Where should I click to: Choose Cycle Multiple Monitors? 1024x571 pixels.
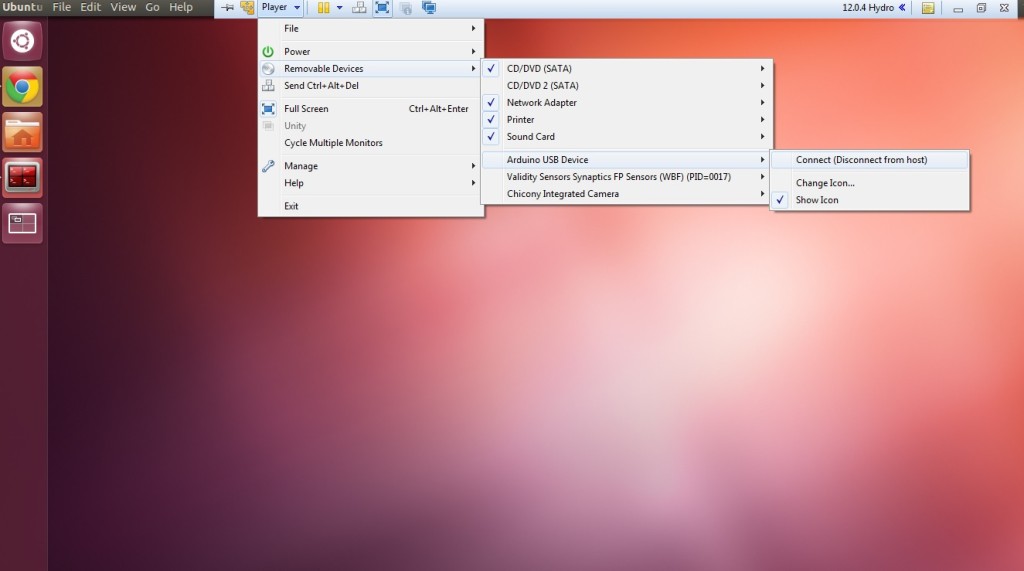pyautogui.click(x=333, y=143)
